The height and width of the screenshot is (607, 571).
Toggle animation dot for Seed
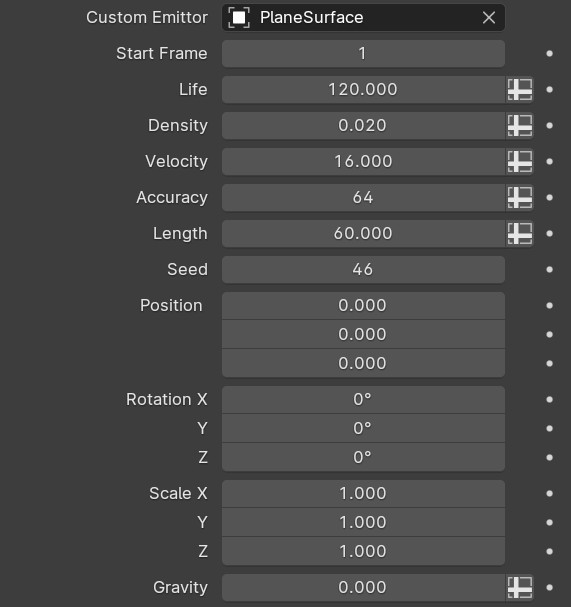(549, 269)
